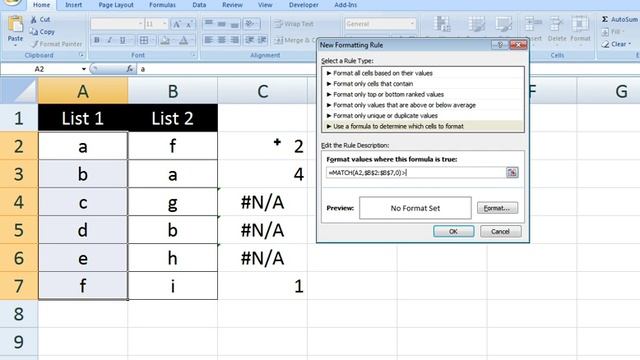This screenshot has width=640, height=360.
Task: Click the Font Color letter icon
Action: [184, 40]
